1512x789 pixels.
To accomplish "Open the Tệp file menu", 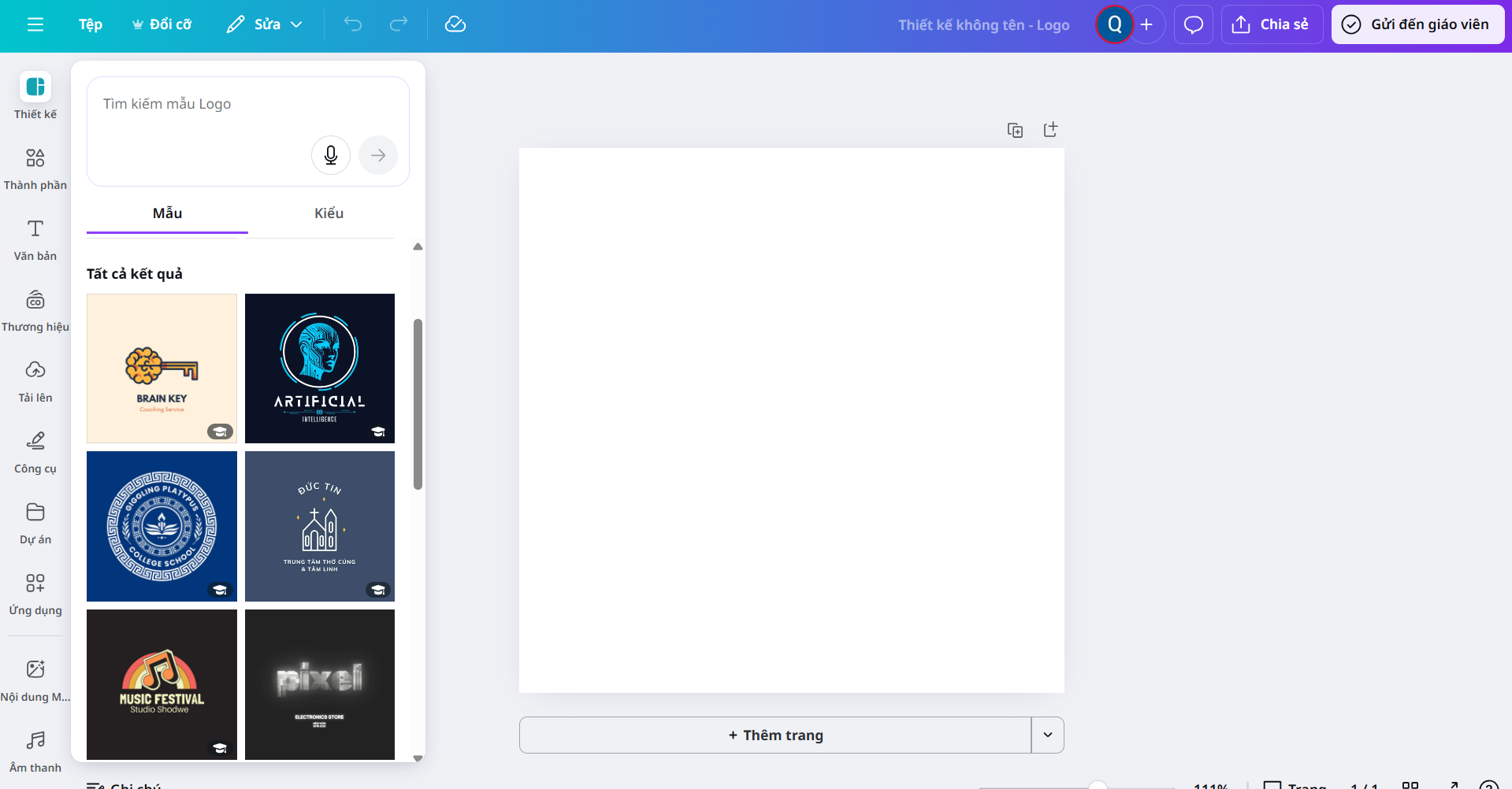I will [91, 24].
